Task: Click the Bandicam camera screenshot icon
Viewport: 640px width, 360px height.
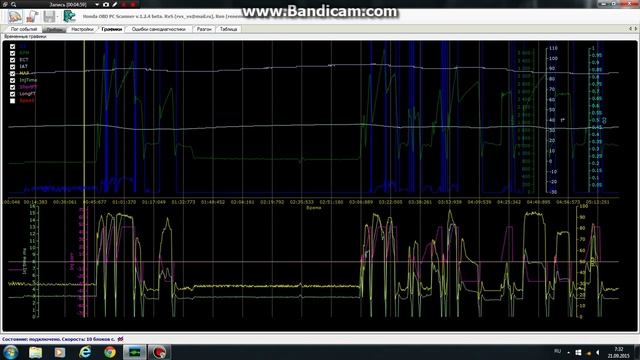Action: pos(106,4)
